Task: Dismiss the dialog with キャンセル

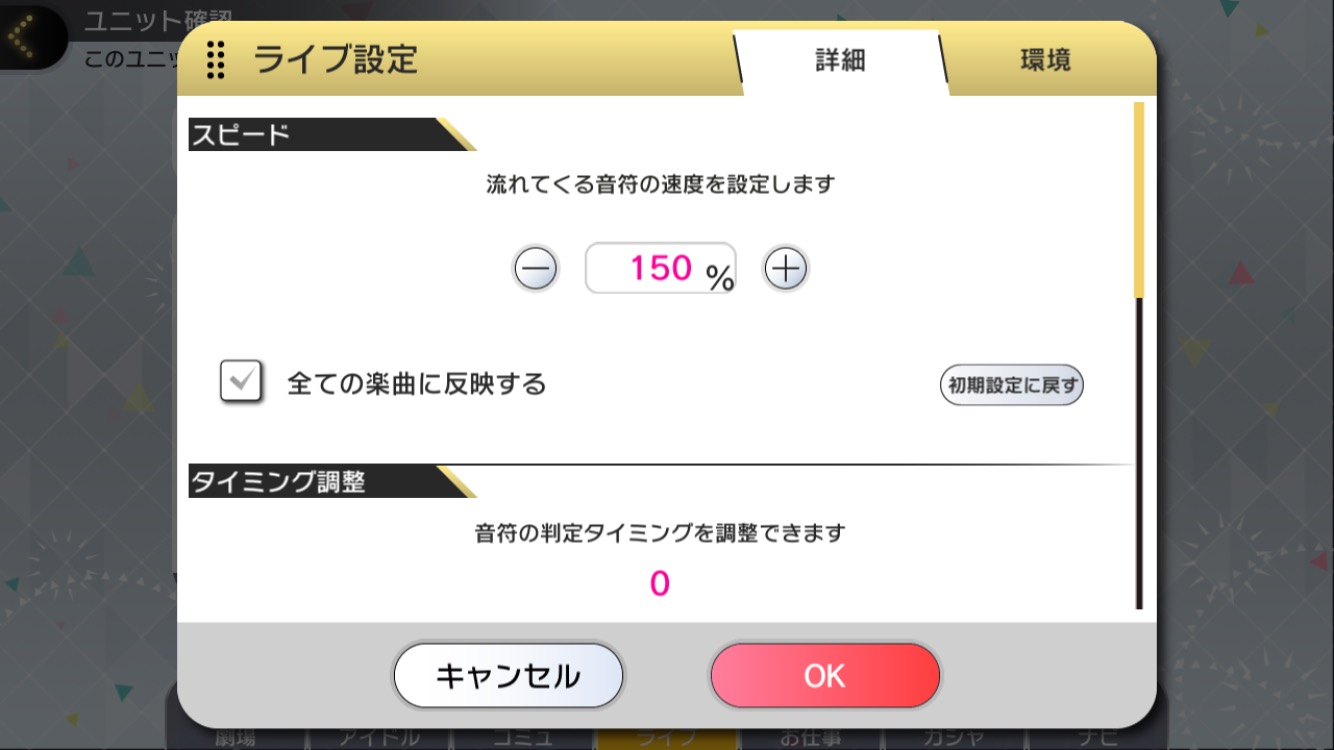Action: click(x=508, y=676)
